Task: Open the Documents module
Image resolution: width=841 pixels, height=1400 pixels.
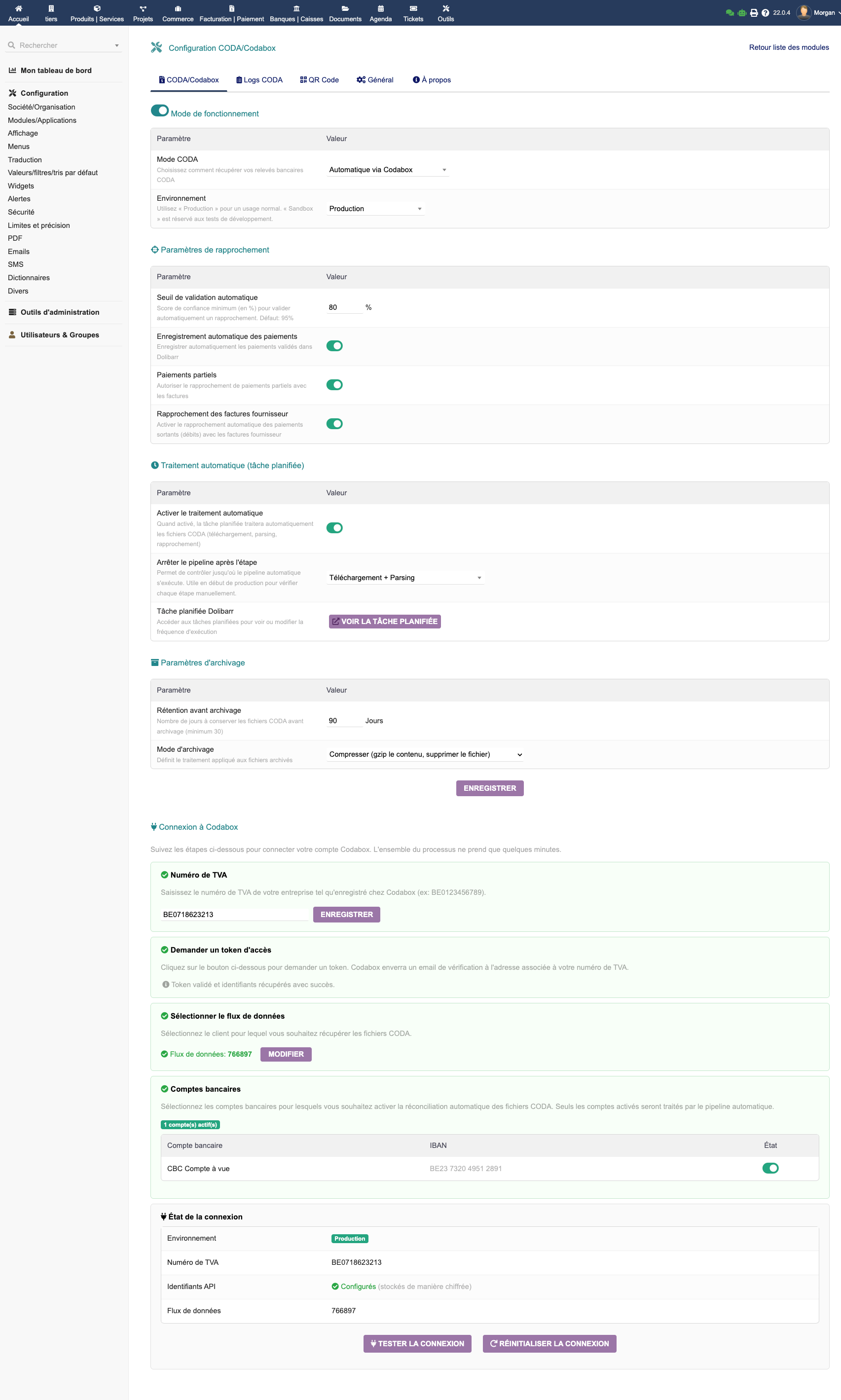Action: 345,12
